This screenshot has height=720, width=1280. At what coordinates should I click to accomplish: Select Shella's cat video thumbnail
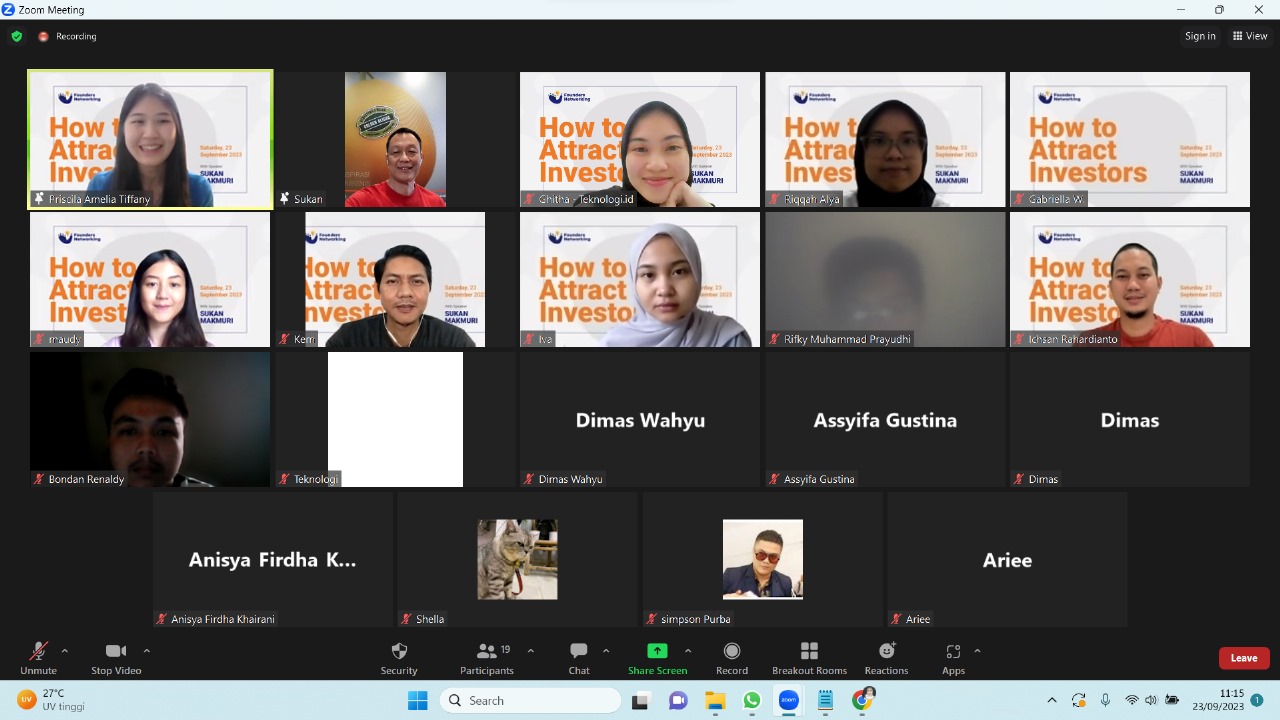pyautogui.click(x=517, y=559)
